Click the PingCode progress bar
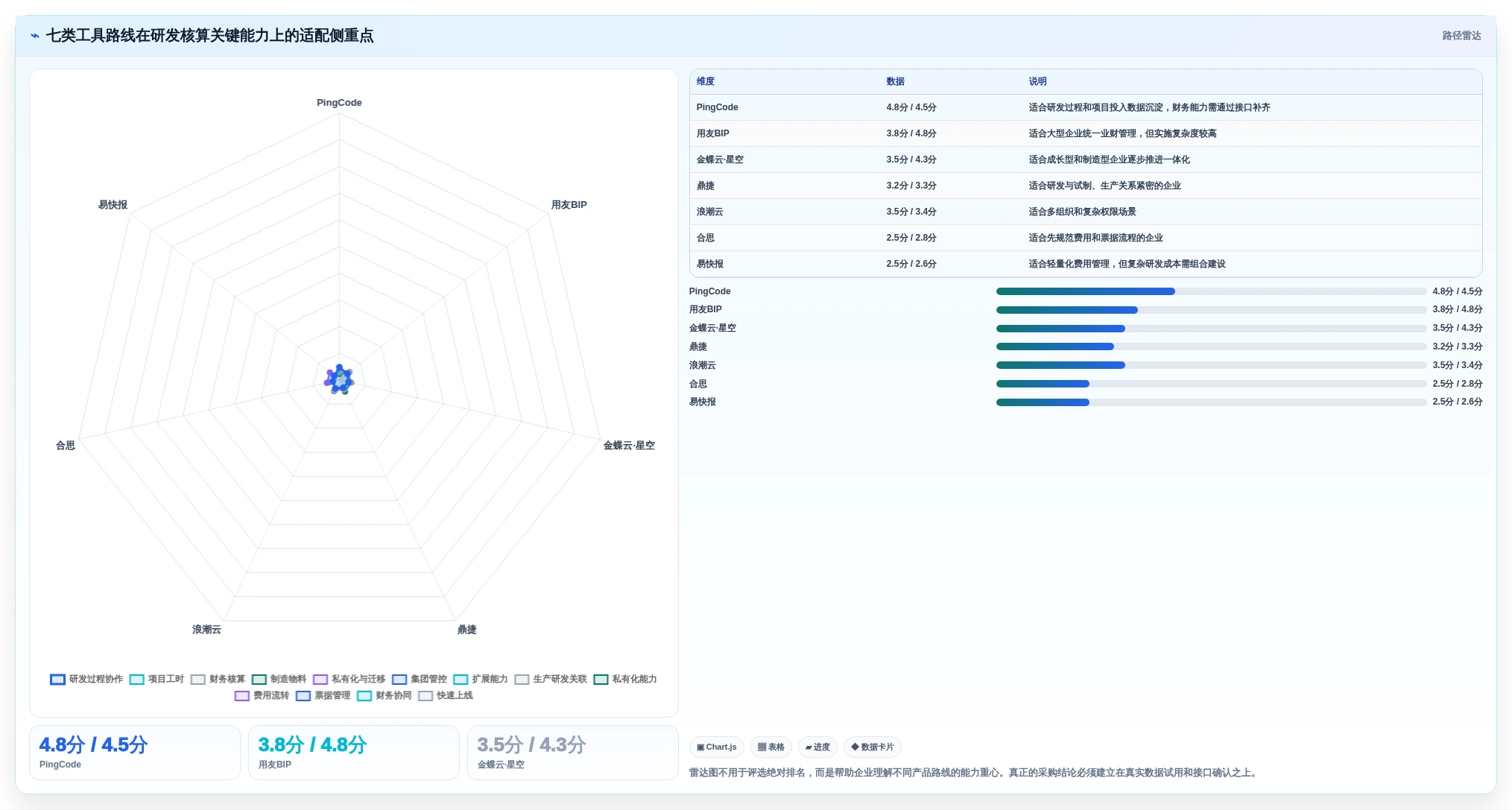1512x810 pixels. 1211,291
